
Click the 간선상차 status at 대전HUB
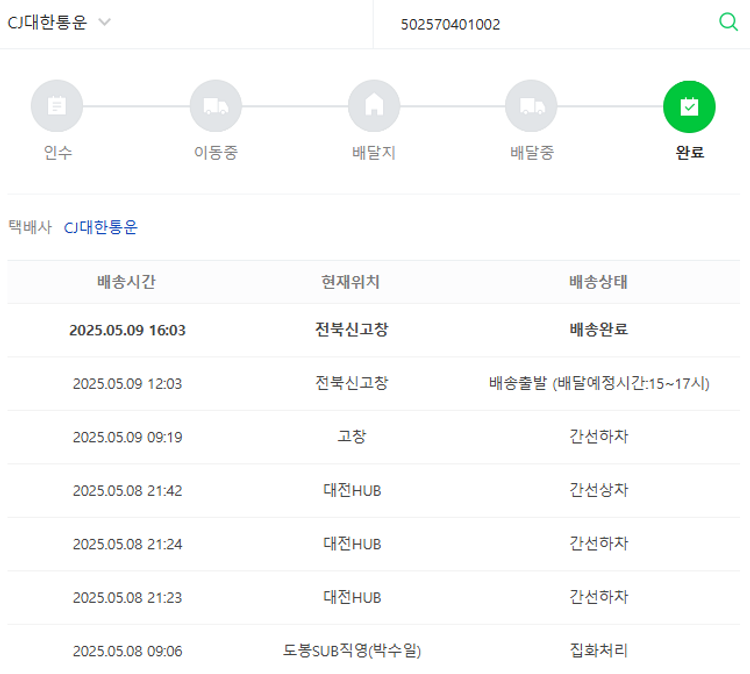tap(598, 490)
